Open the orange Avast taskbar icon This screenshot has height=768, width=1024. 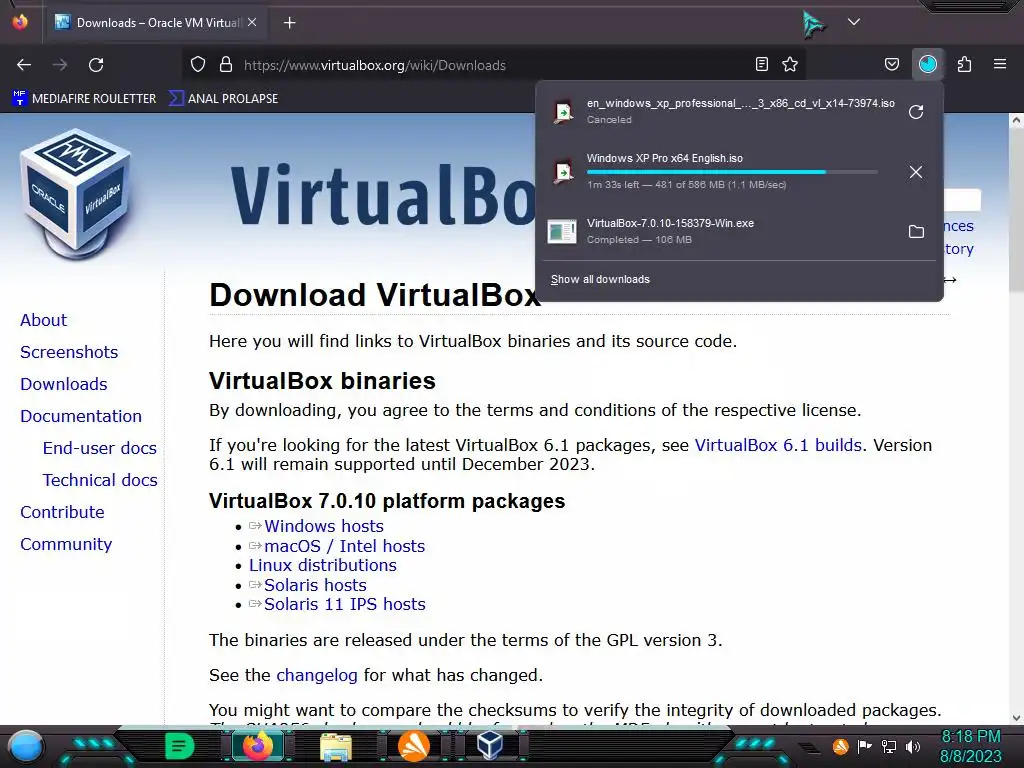[x=413, y=746]
